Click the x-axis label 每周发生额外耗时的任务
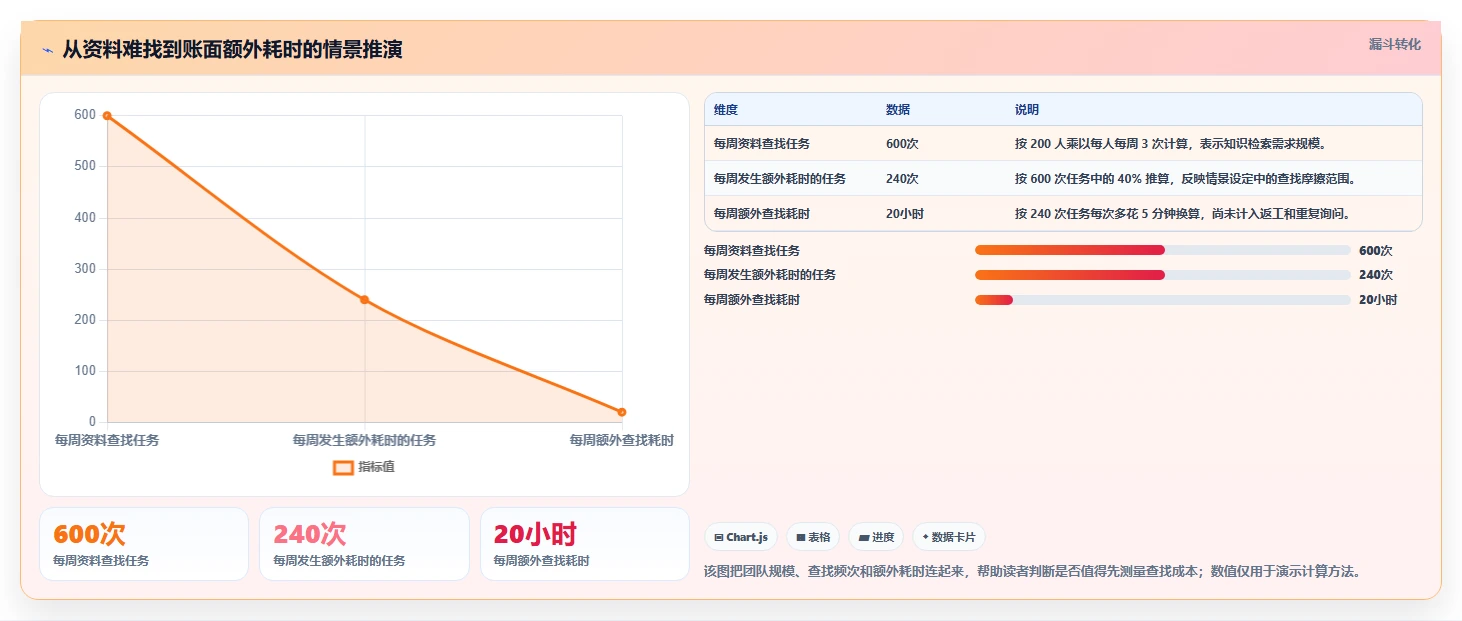The height and width of the screenshot is (621, 1462). click(x=364, y=440)
